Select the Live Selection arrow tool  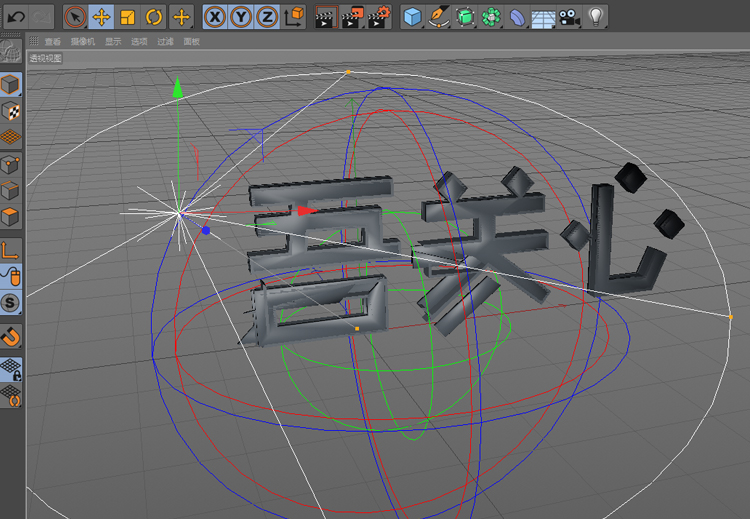click(76, 18)
